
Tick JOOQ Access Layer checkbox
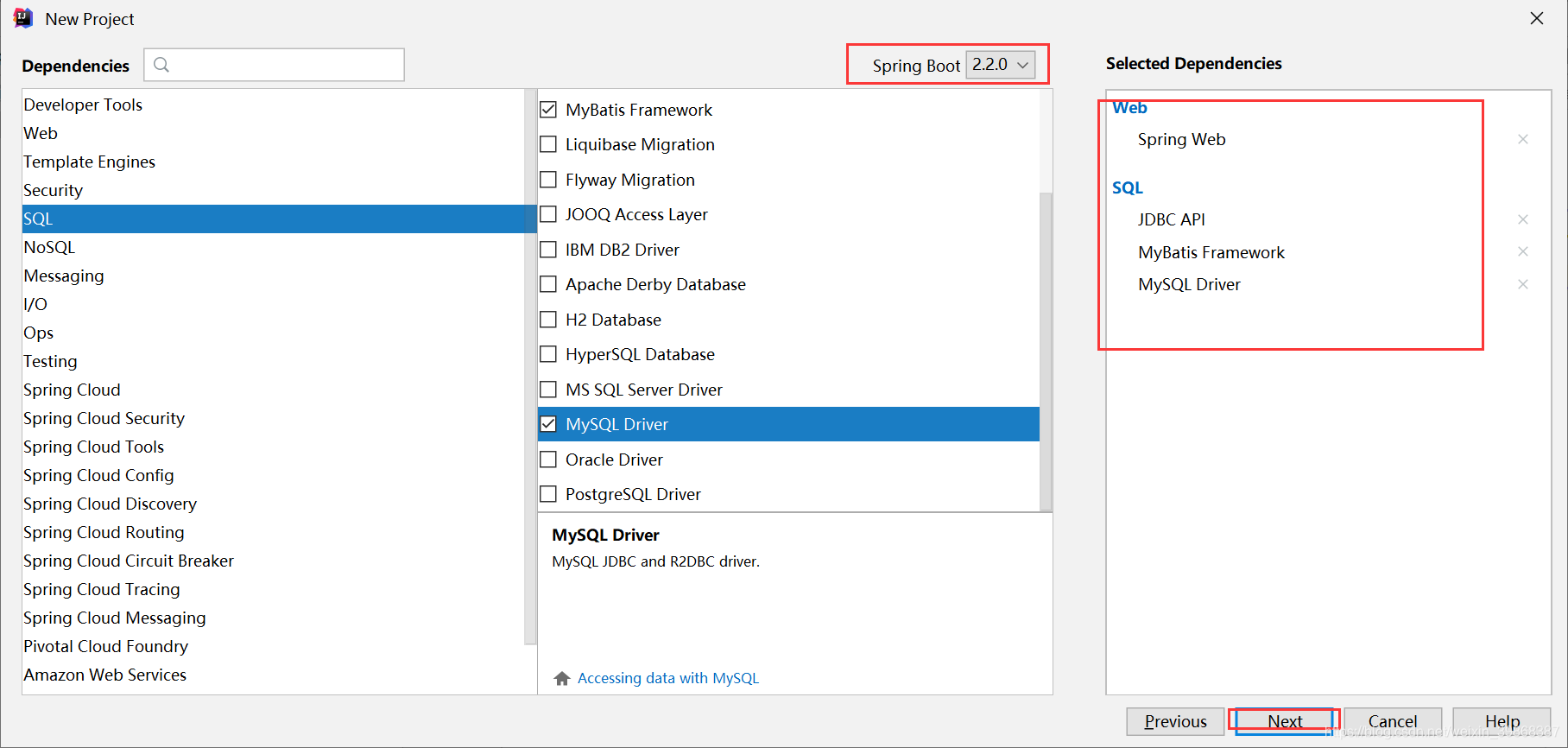click(548, 214)
